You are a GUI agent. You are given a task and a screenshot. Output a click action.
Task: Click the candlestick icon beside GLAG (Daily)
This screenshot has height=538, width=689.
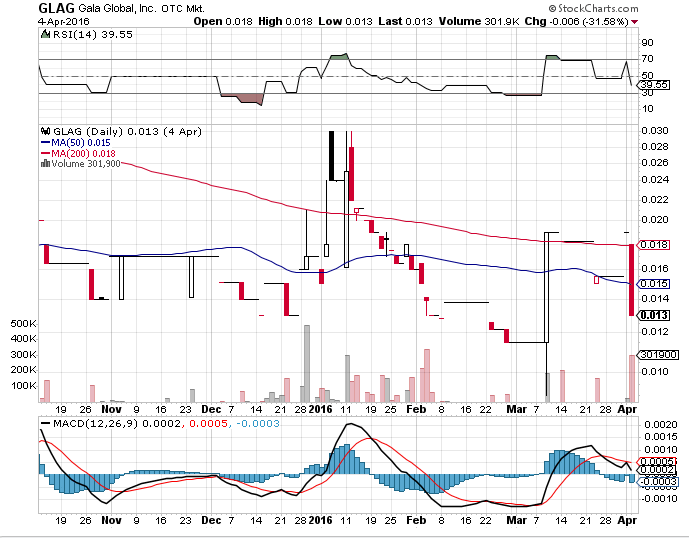click(45, 131)
